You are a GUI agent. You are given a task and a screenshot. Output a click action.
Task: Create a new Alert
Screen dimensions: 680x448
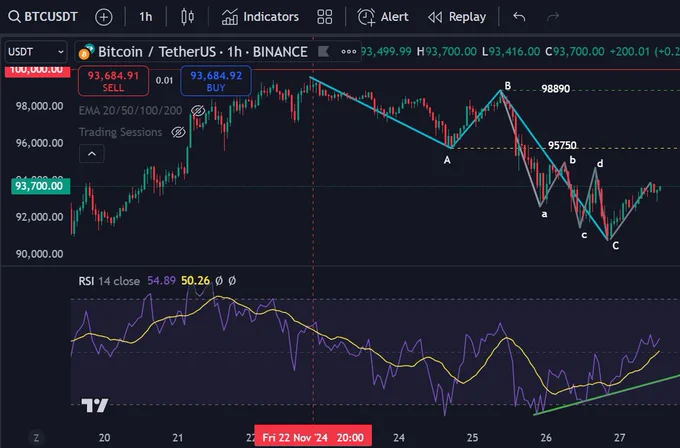(382, 17)
